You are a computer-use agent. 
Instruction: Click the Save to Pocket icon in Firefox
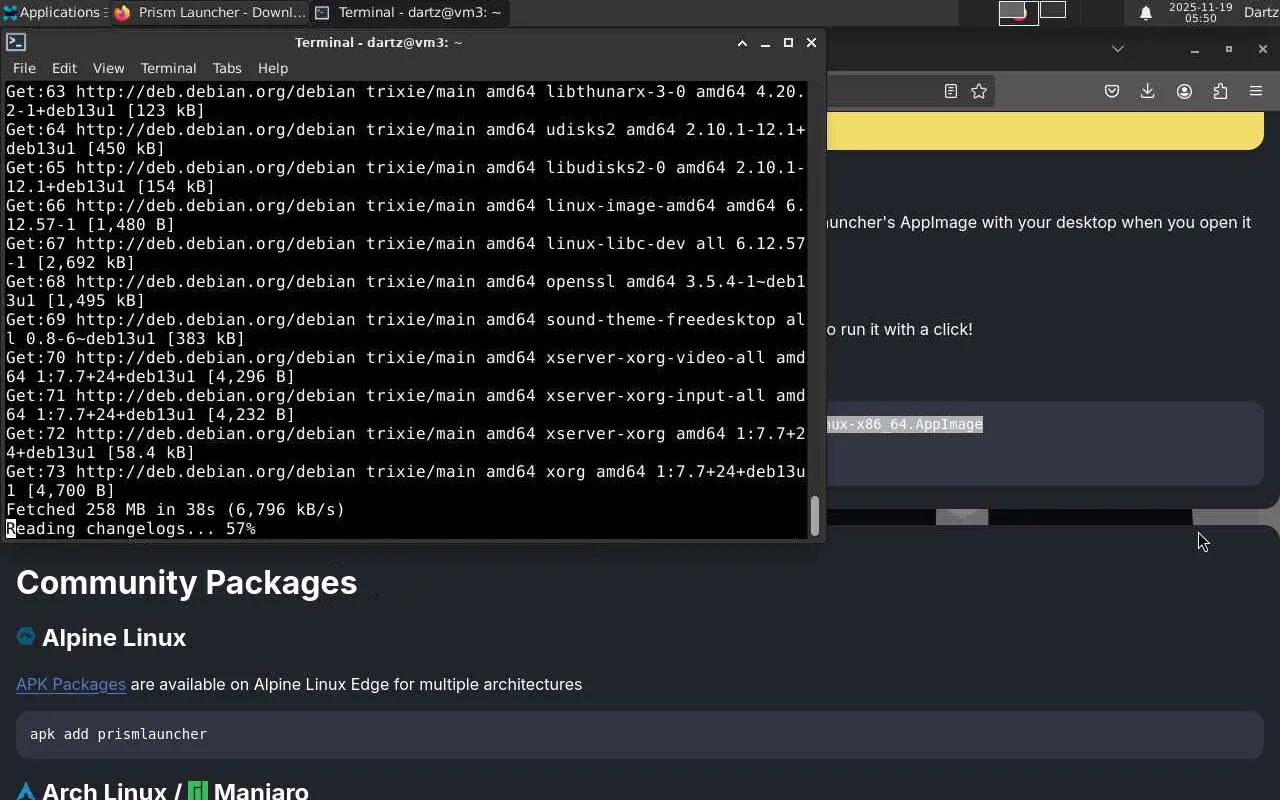tap(1112, 91)
